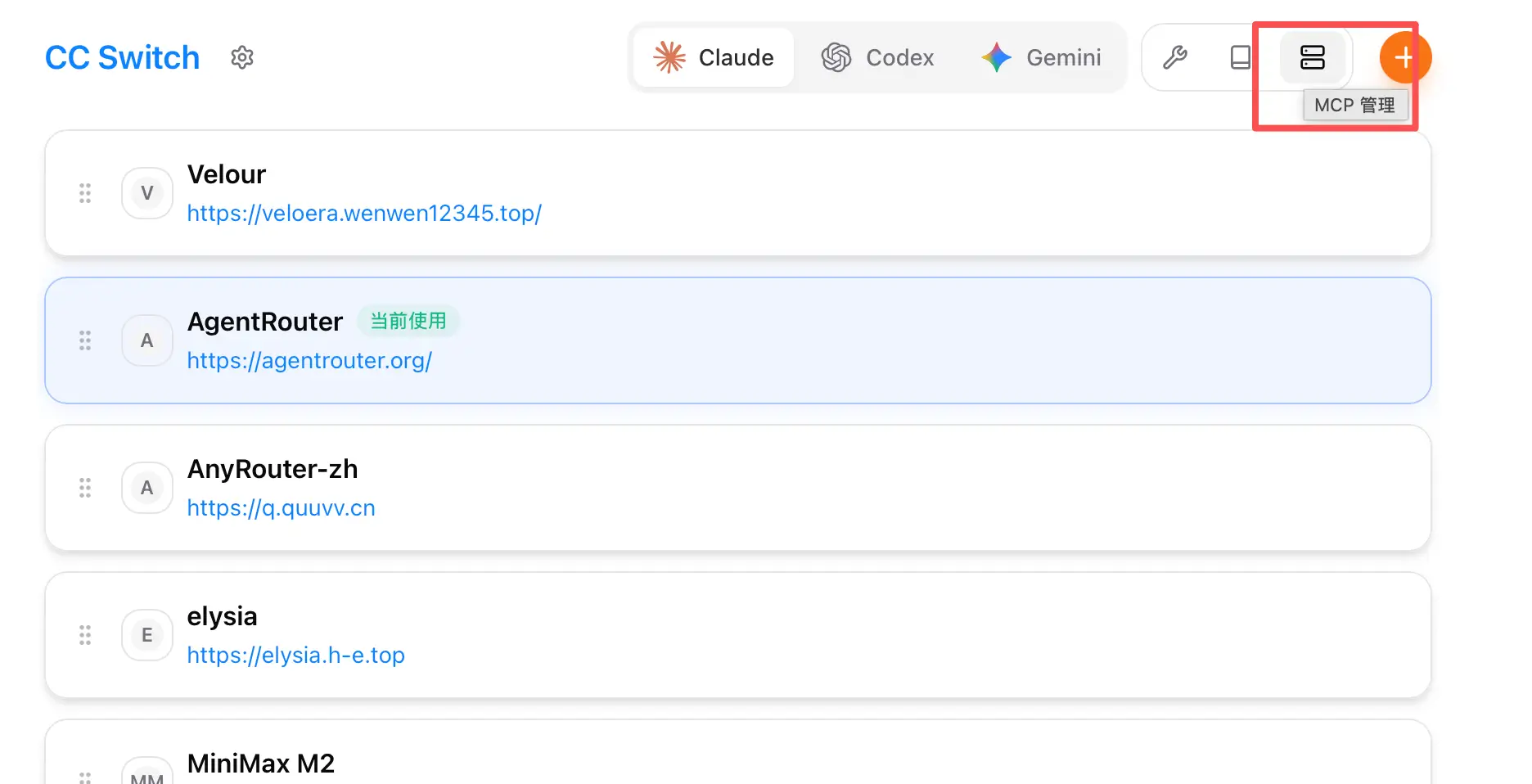
Task: Open the agentrouter.org link
Action: [309, 361]
